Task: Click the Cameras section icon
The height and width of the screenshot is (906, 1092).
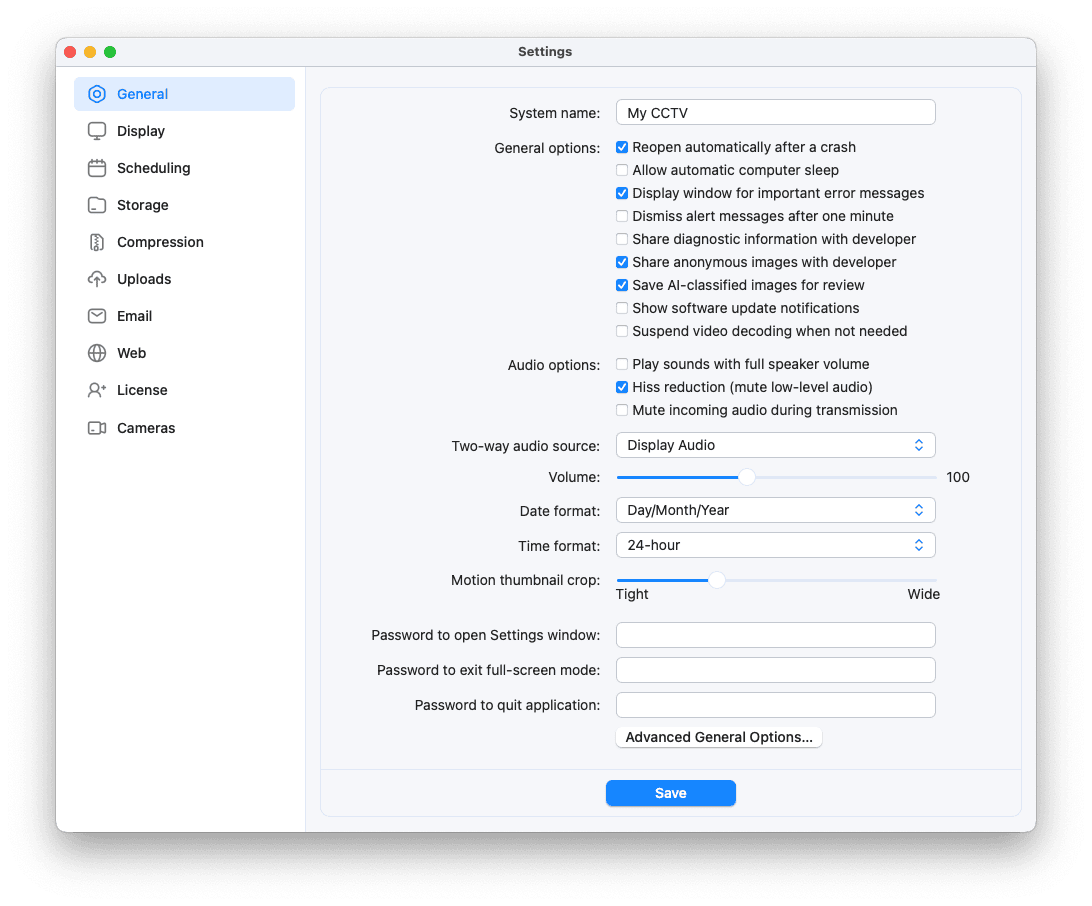Action: tap(96, 428)
